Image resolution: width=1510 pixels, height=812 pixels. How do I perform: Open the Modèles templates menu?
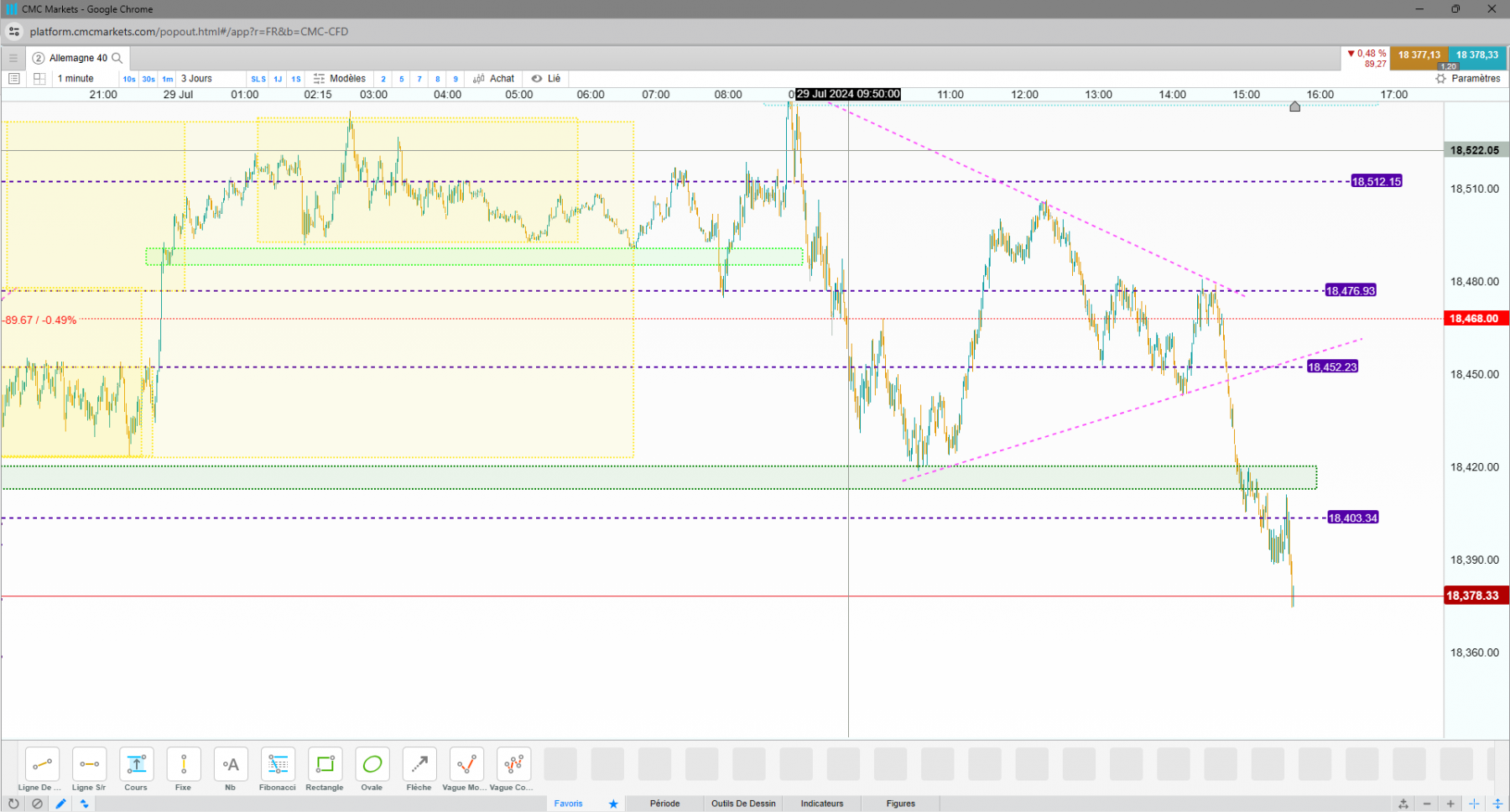coord(340,79)
